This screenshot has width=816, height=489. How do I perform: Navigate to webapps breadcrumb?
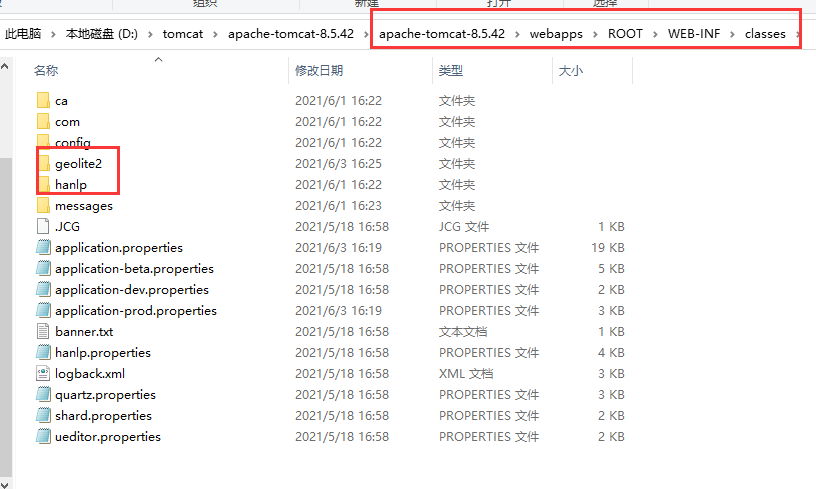click(x=556, y=34)
